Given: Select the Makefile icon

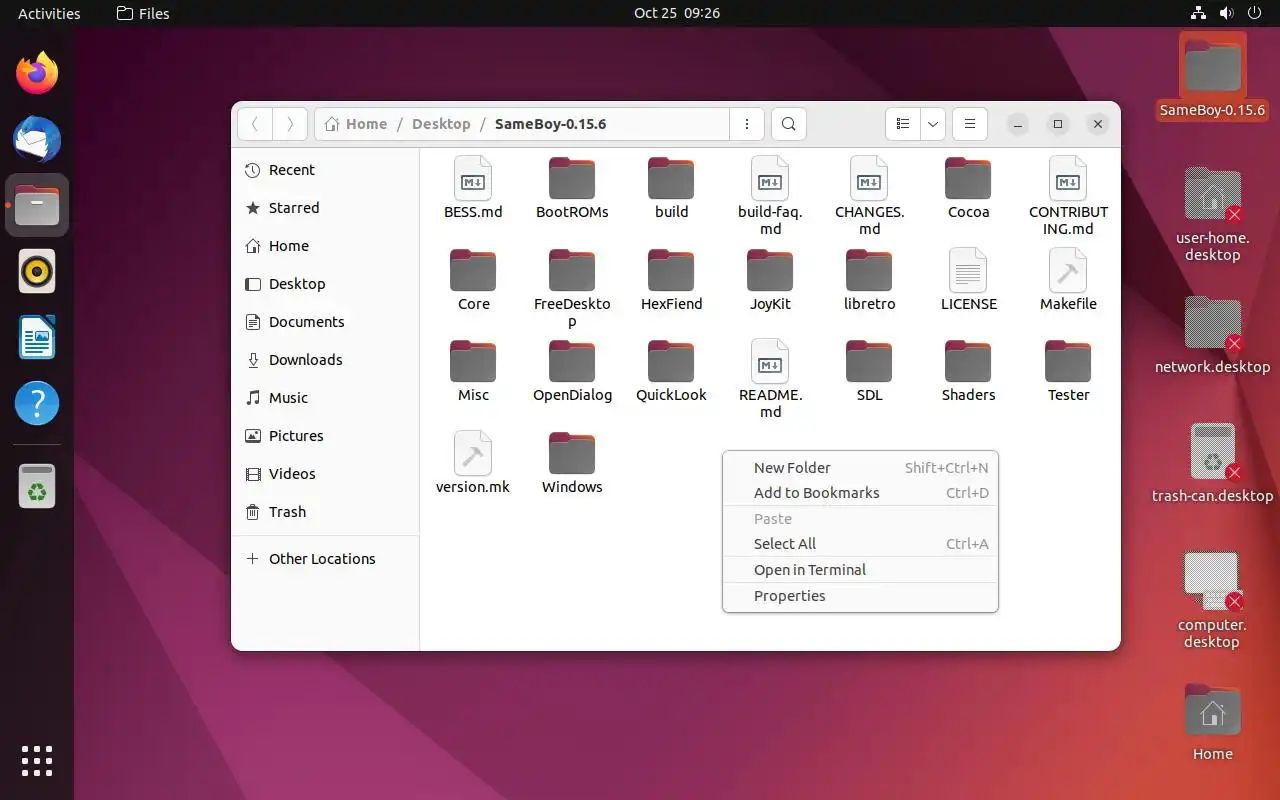Looking at the screenshot, I should point(1068,271).
